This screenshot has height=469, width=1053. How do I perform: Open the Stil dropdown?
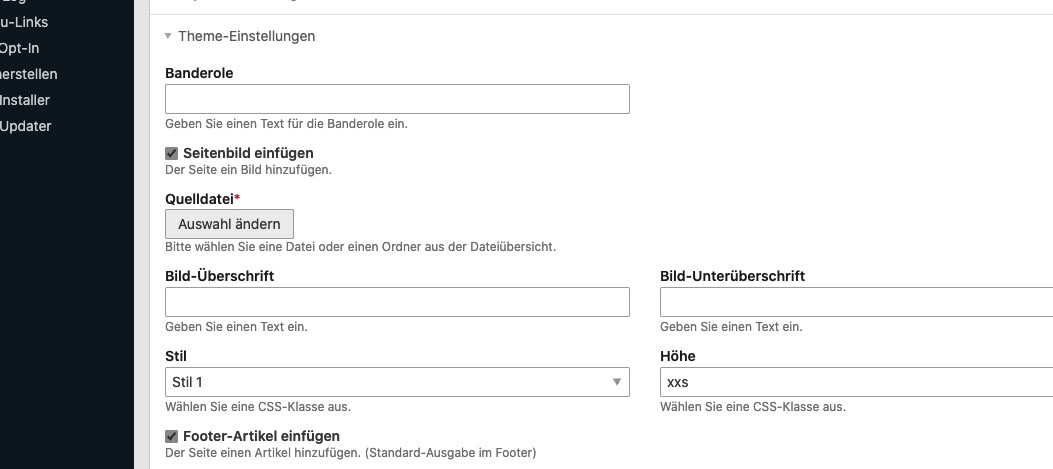pyautogui.click(x=396, y=382)
